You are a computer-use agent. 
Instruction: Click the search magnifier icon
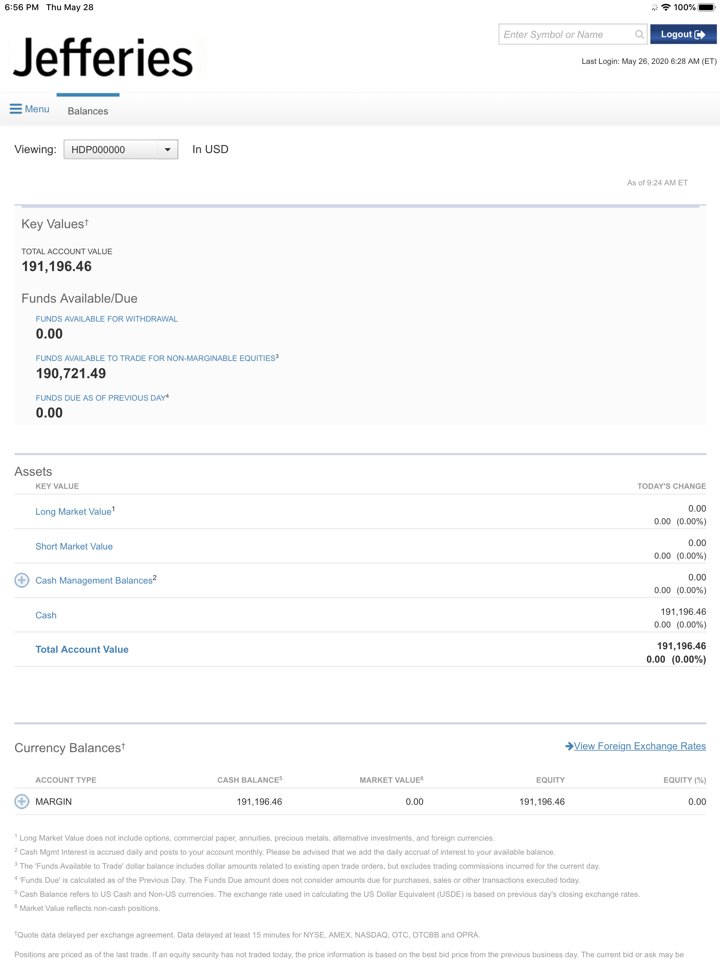pyautogui.click(x=639, y=35)
